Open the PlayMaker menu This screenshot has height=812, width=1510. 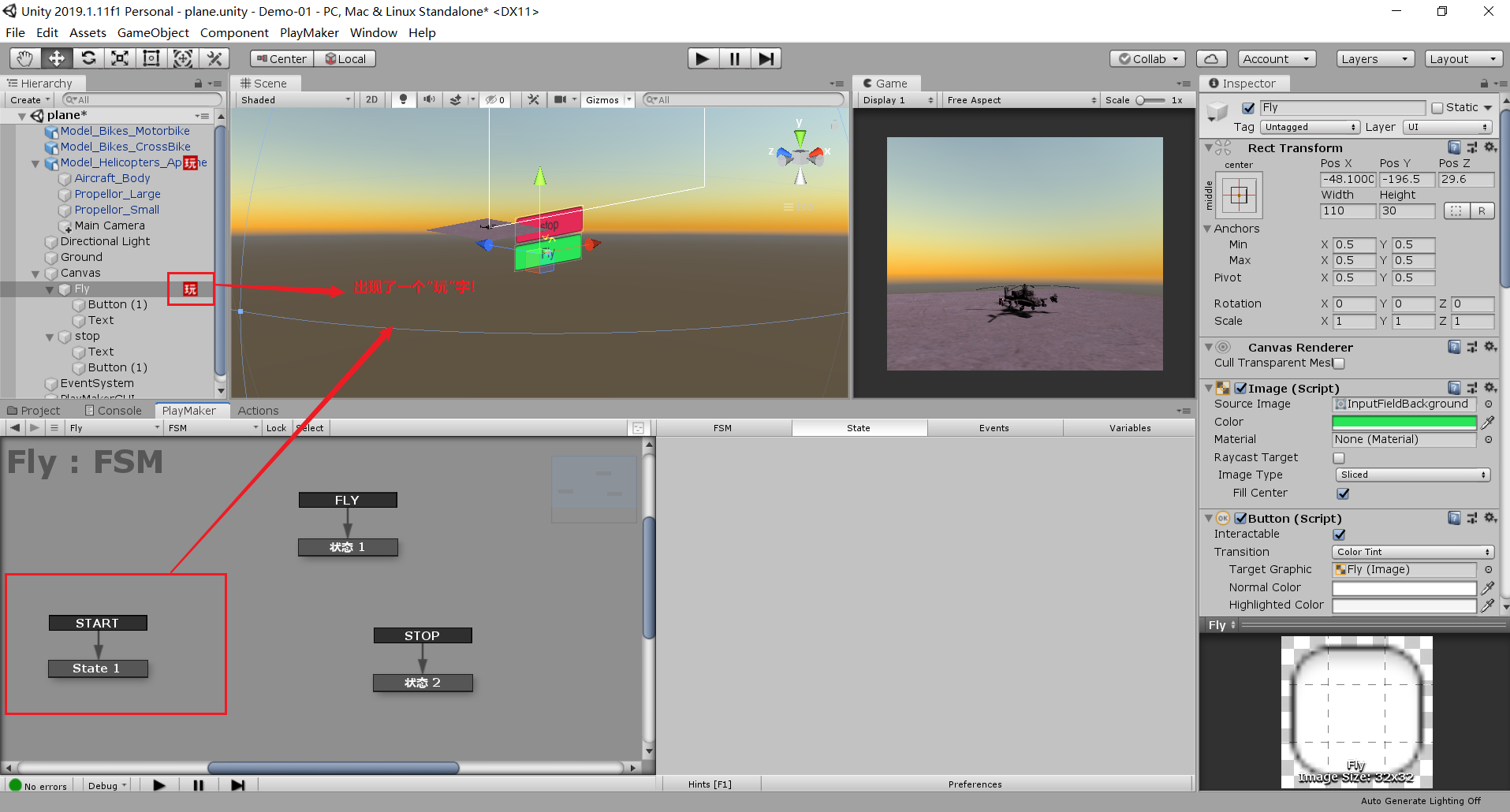309,32
